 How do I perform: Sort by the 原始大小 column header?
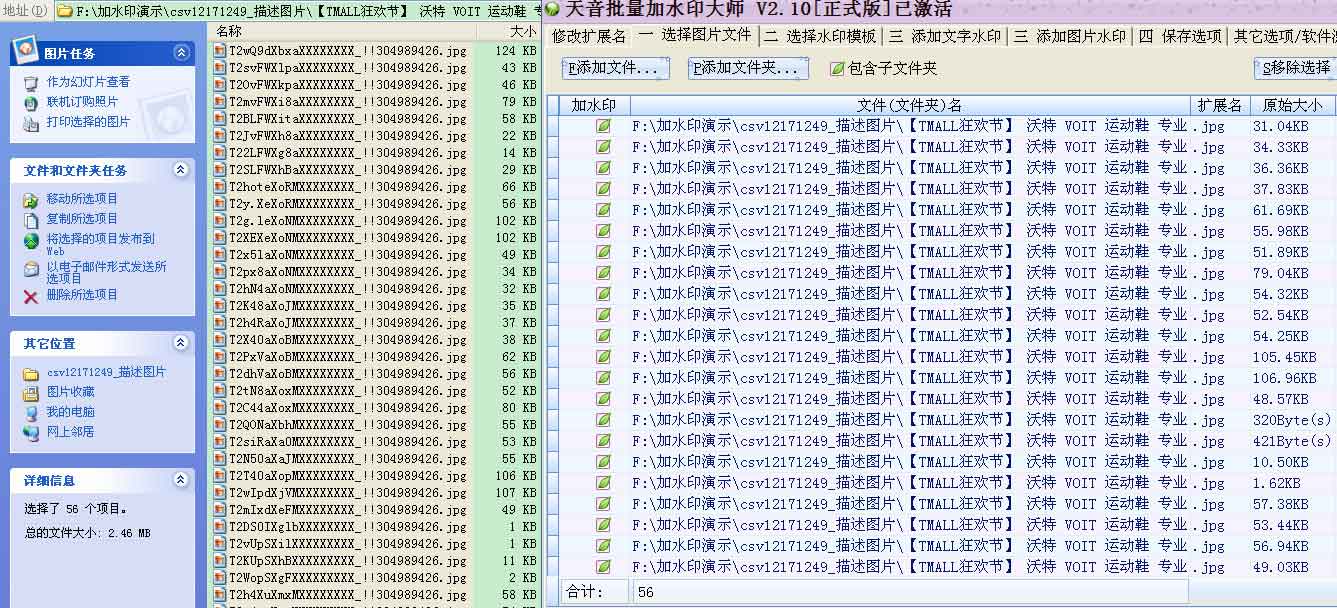tap(1291, 105)
